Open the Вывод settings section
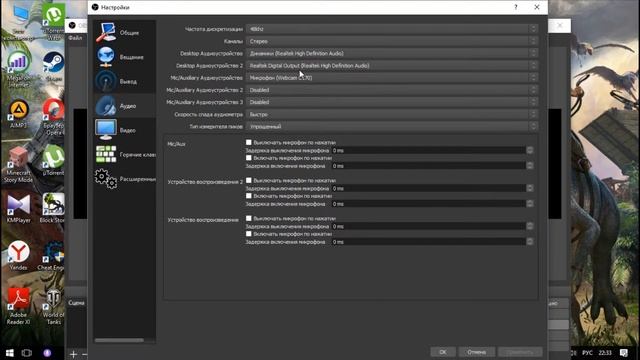The image size is (640, 360). click(x=124, y=82)
